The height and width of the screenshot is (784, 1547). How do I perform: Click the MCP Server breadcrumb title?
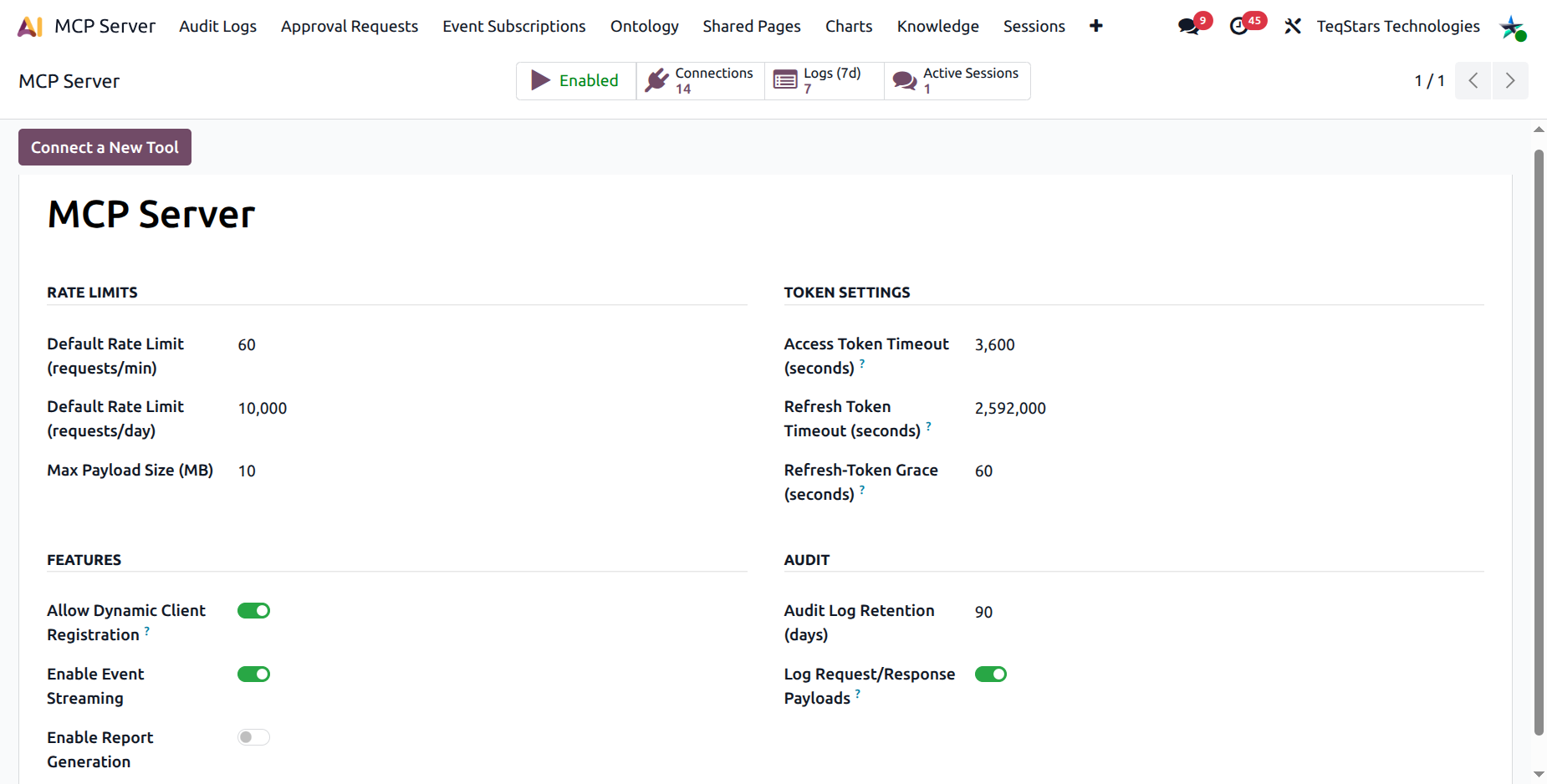pos(69,81)
